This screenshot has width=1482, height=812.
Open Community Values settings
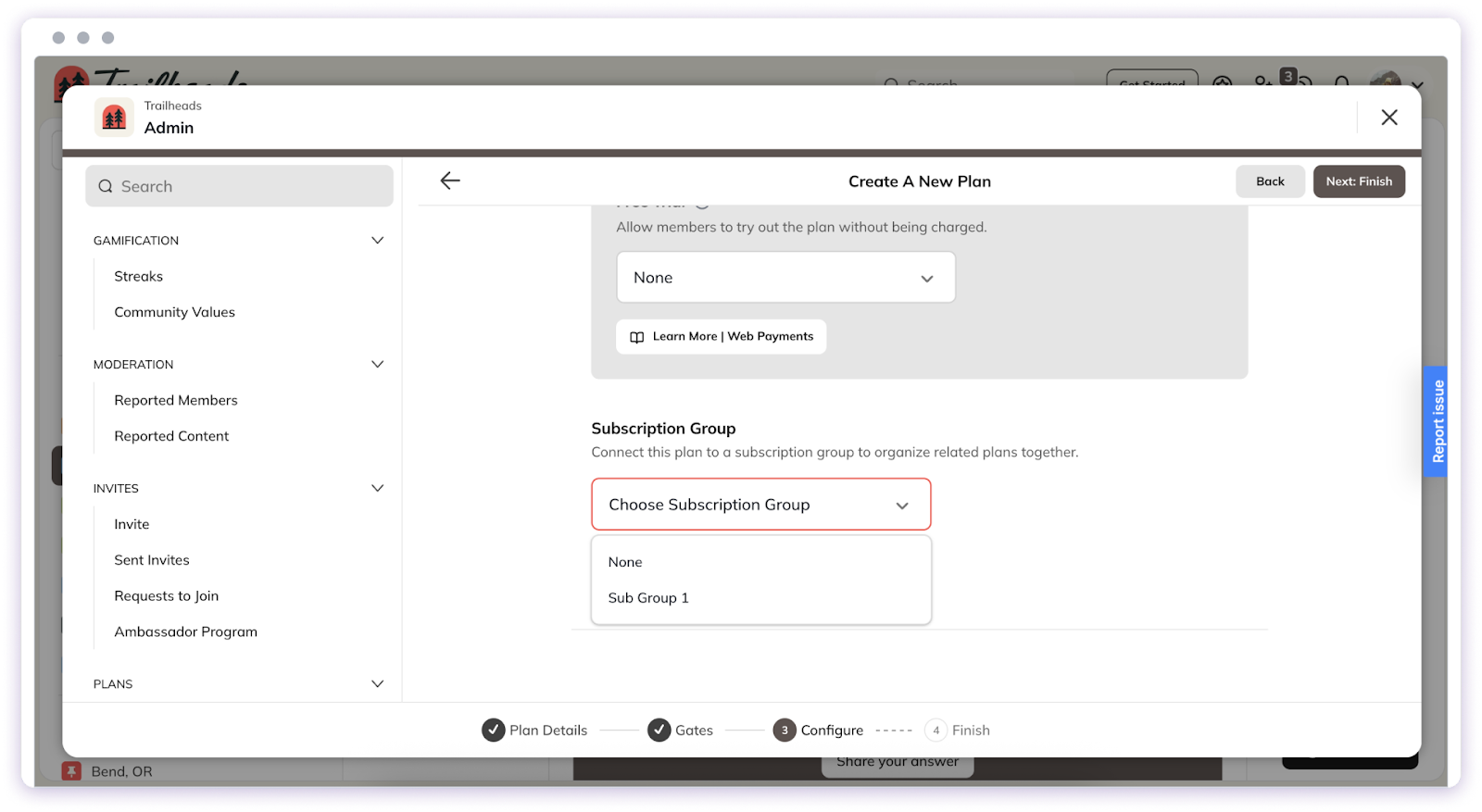click(x=175, y=313)
